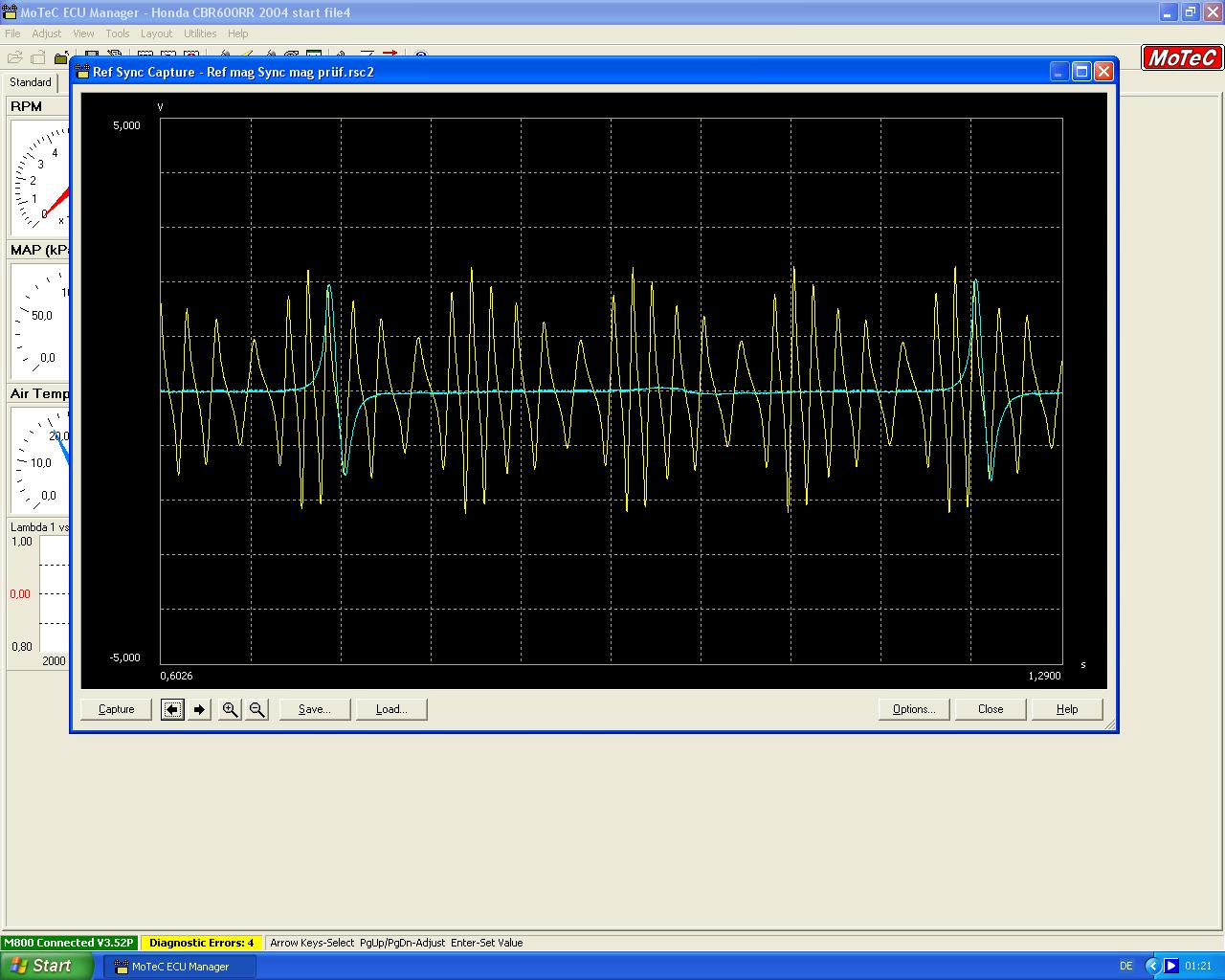Open the Options... dialog
Image resolution: width=1225 pixels, height=980 pixels.
pos(914,709)
